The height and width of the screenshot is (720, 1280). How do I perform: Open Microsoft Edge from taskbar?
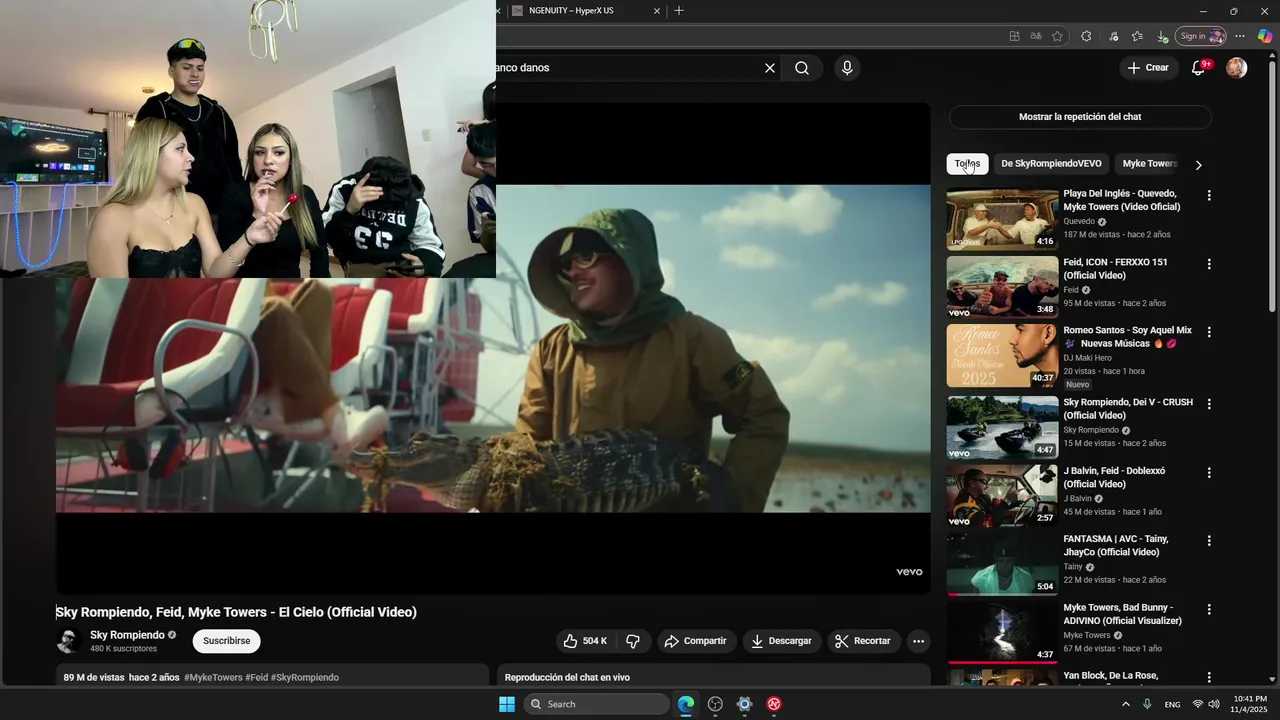point(686,704)
